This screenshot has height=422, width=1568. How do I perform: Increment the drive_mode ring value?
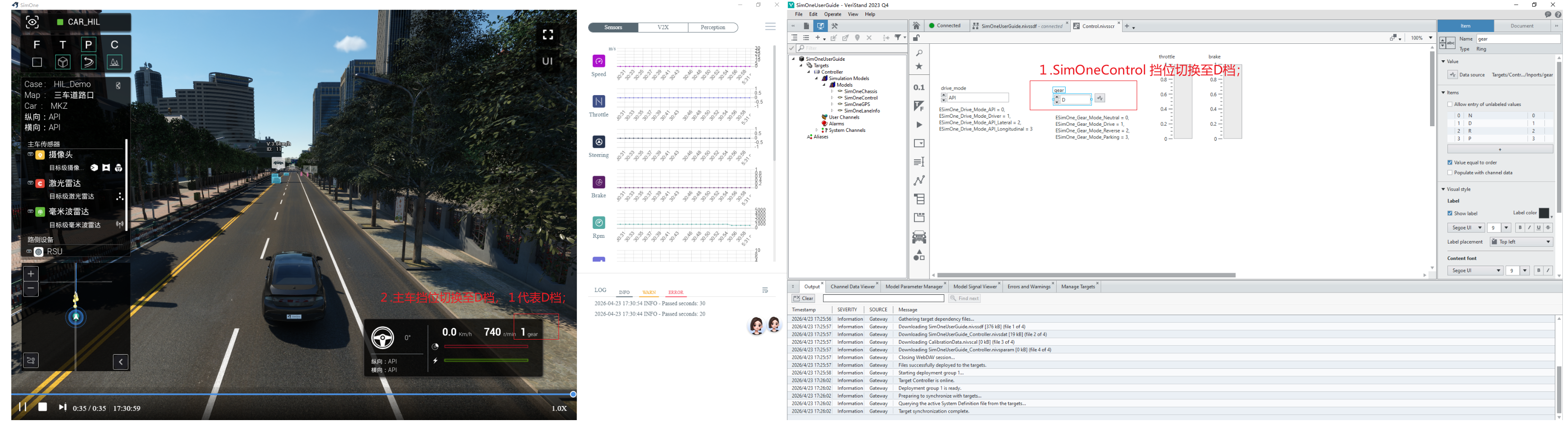tap(944, 96)
